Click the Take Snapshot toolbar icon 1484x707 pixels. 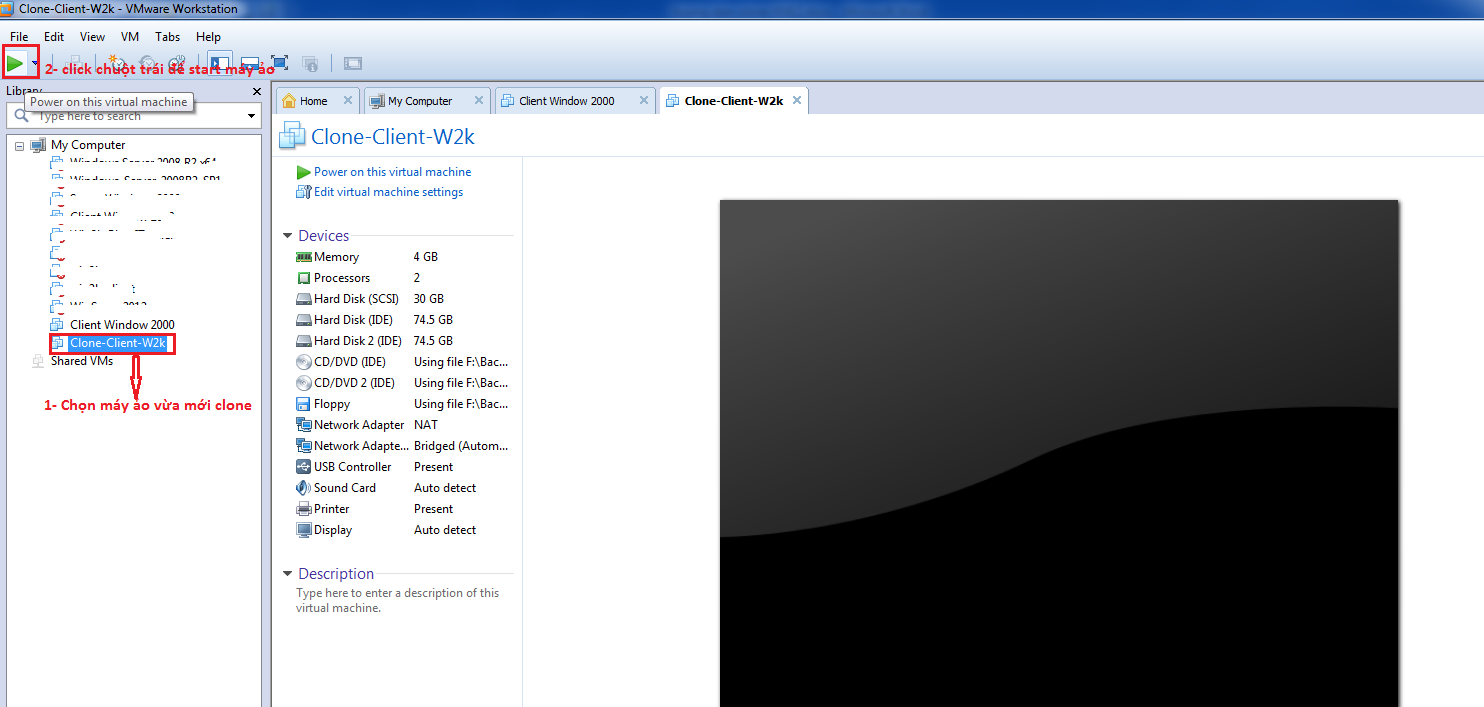pos(117,63)
